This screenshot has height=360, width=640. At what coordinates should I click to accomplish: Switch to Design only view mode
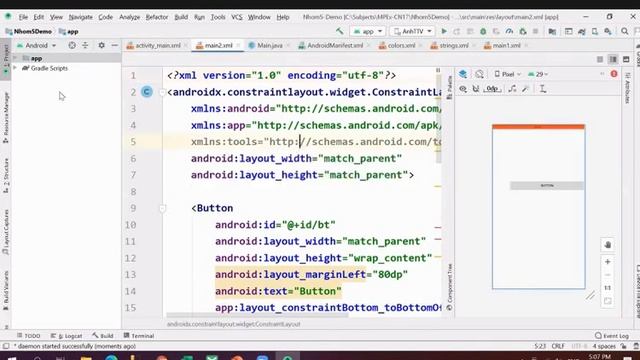click(626, 60)
